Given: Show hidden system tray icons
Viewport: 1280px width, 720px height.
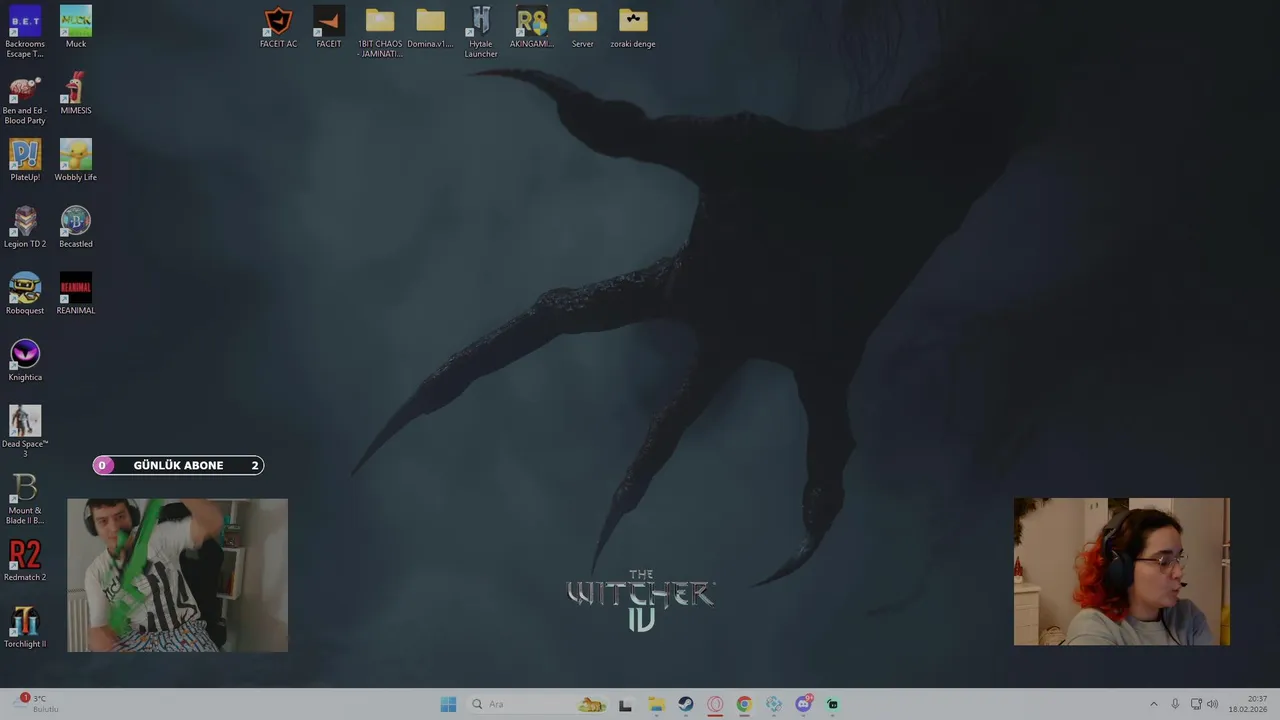Looking at the screenshot, I should [1153, 704].
